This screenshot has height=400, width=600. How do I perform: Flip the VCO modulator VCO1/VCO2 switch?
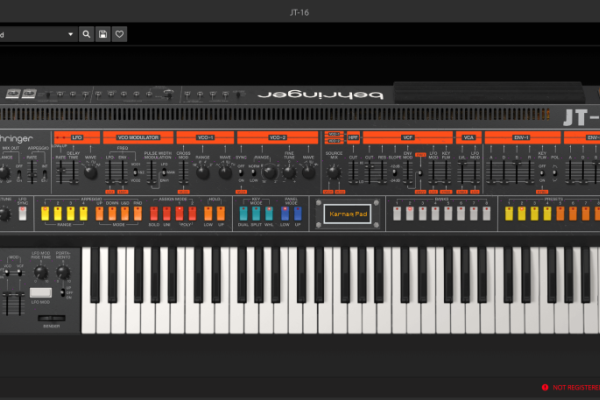coord(135,172)
